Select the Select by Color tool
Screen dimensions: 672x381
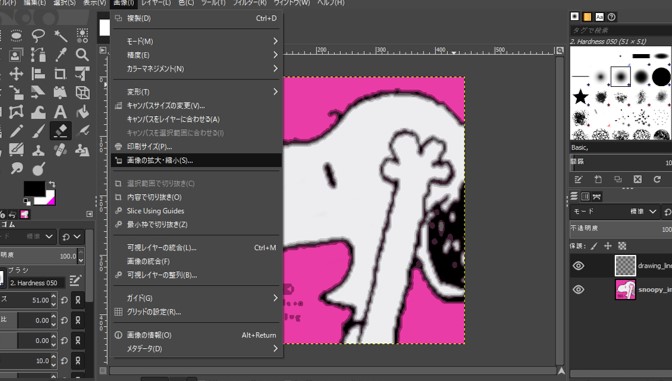pos(82,36)
